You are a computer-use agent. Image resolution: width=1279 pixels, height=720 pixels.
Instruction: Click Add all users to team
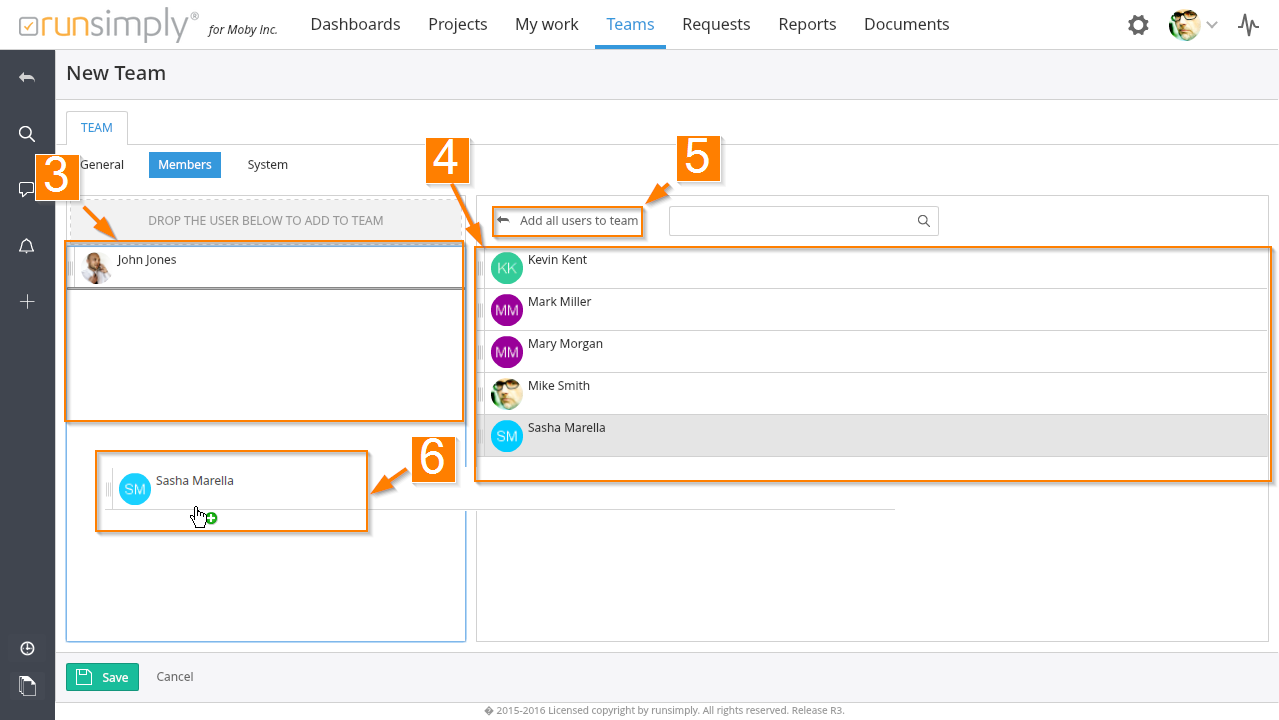coord(568,221)
